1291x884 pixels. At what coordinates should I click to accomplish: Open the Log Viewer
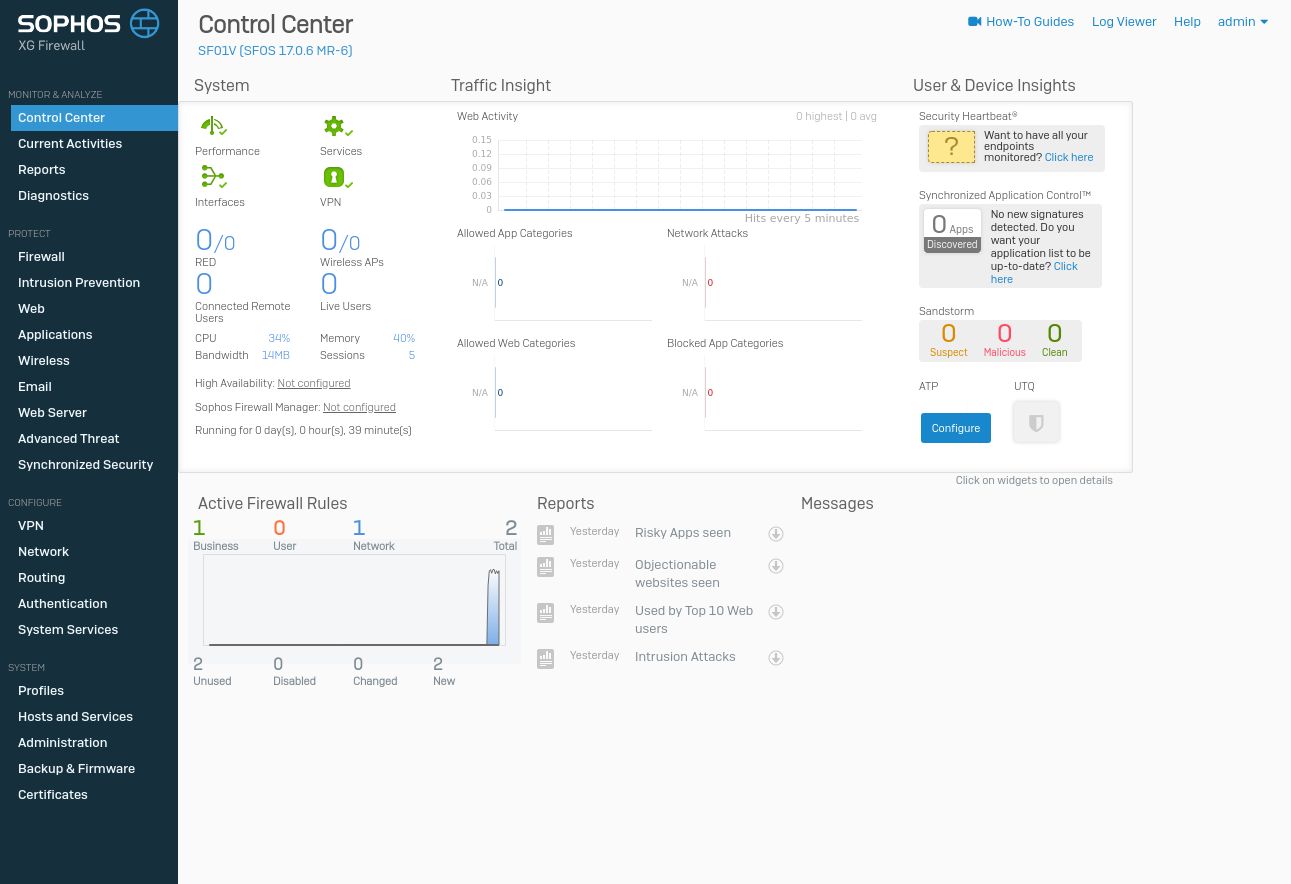tap(1123, 21)
